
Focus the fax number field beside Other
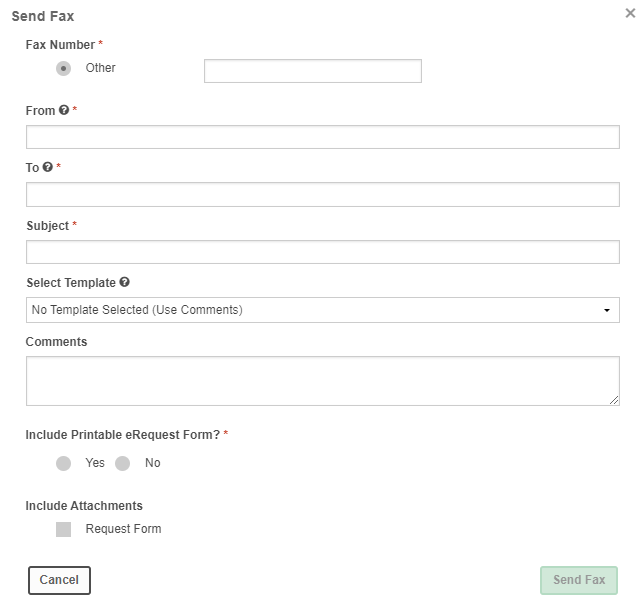point(313,71)
